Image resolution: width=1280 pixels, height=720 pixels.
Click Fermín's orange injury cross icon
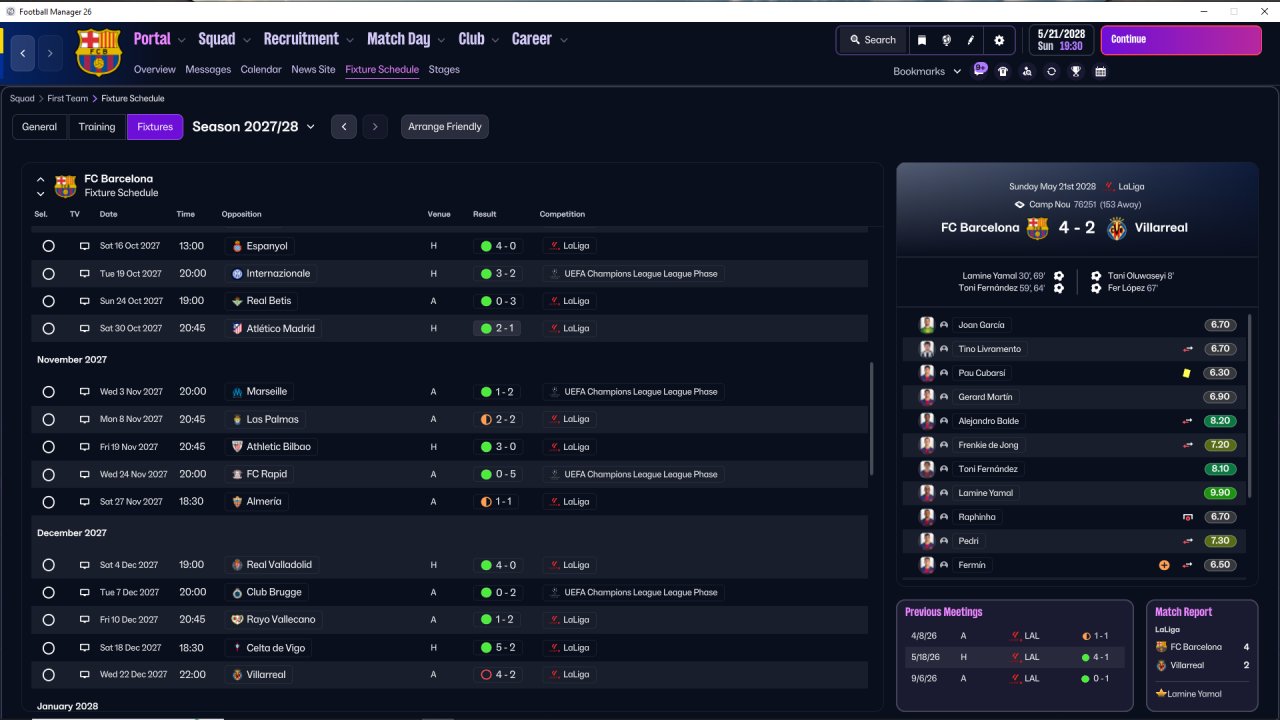point(1164,565)
